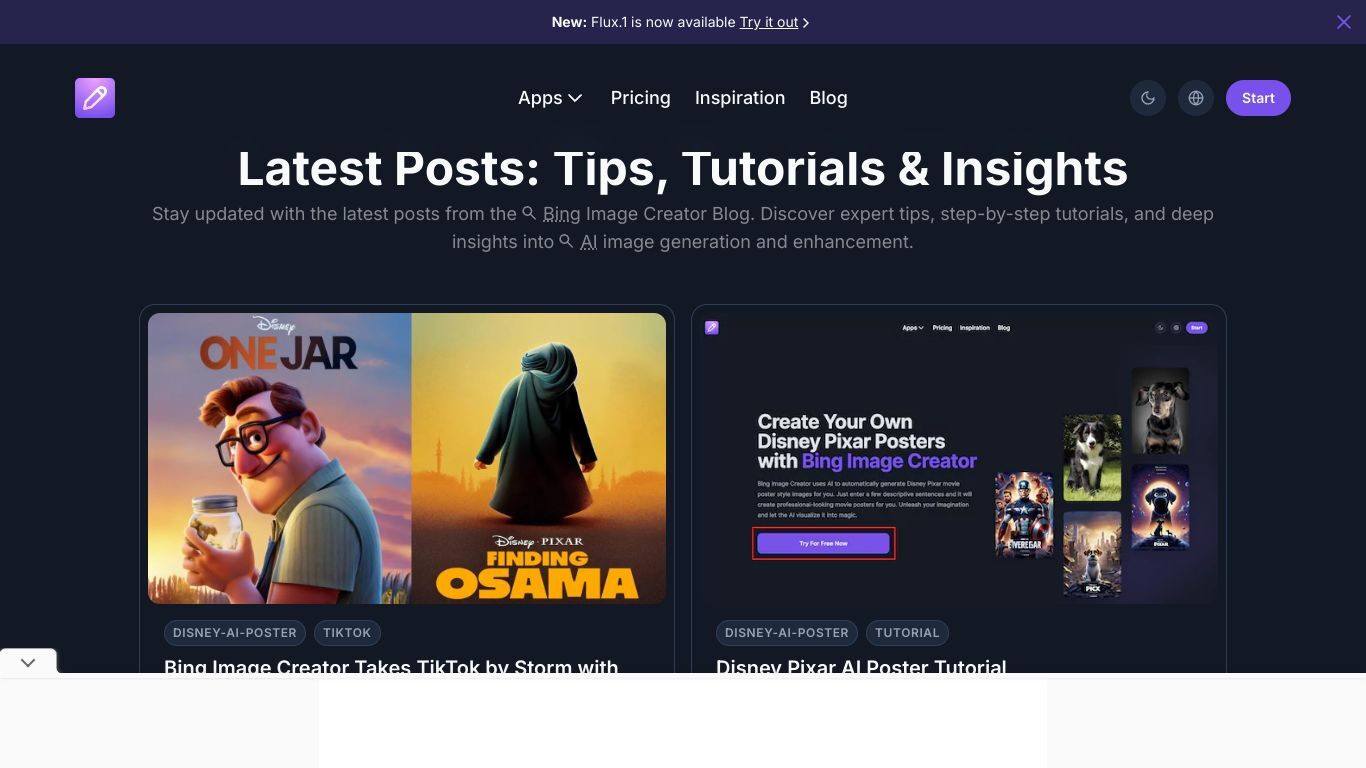Open the One Jar / Finding Osama thumbnail
The width and height of the screenshot is (1366, 768).
click(407, 458)
